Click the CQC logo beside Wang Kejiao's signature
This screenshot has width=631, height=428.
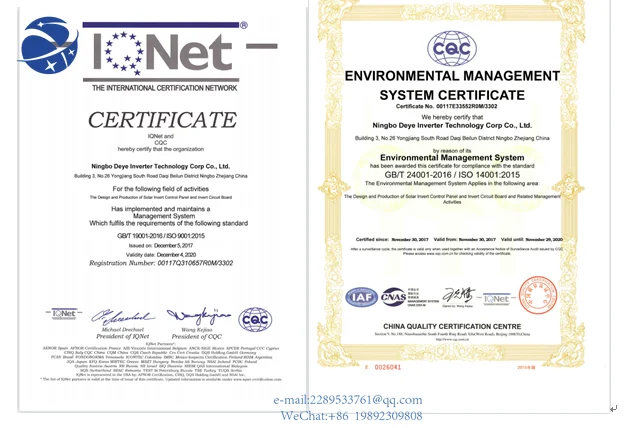tap(255, 320)
